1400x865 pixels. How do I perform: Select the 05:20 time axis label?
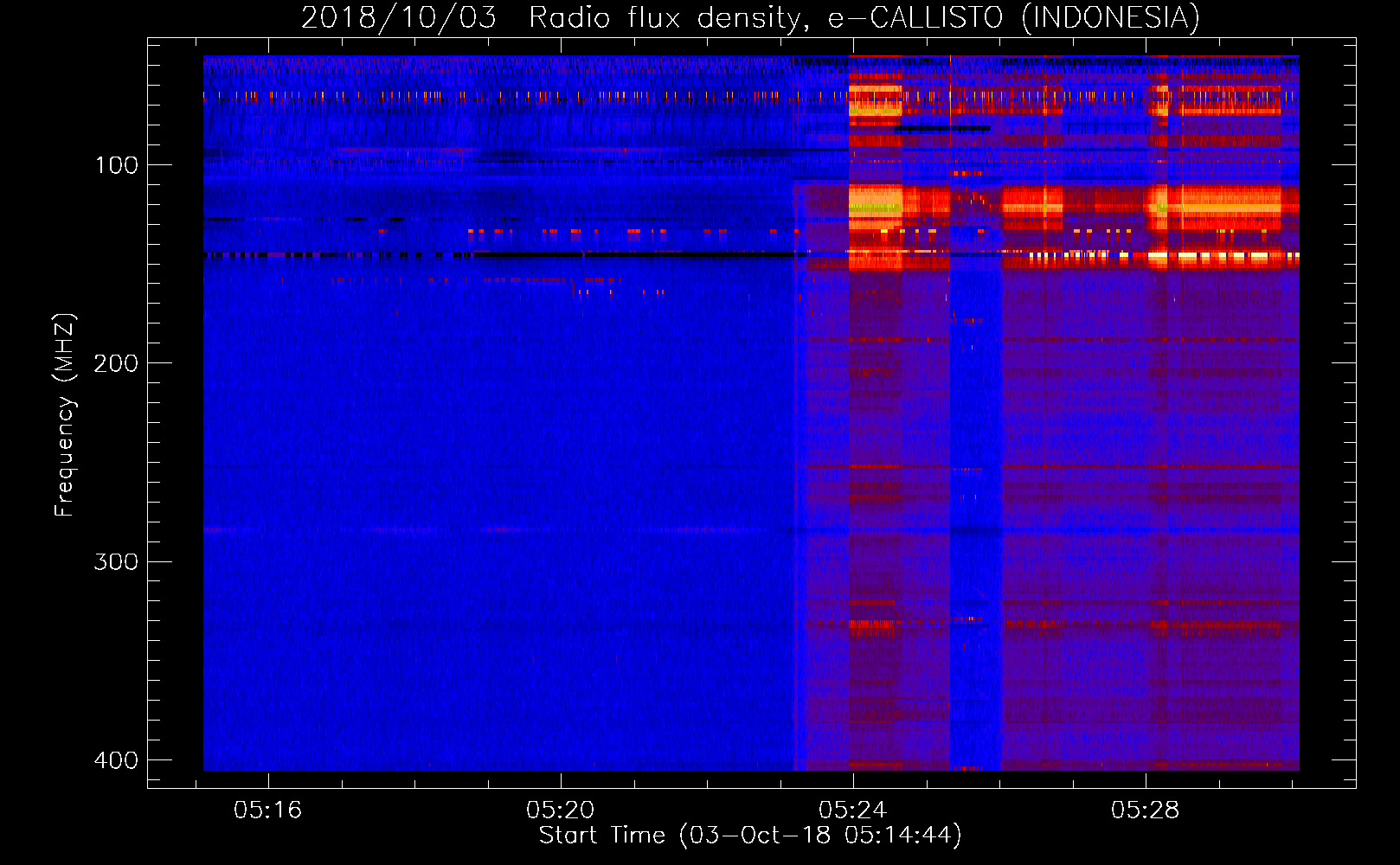tap(560, 811)
